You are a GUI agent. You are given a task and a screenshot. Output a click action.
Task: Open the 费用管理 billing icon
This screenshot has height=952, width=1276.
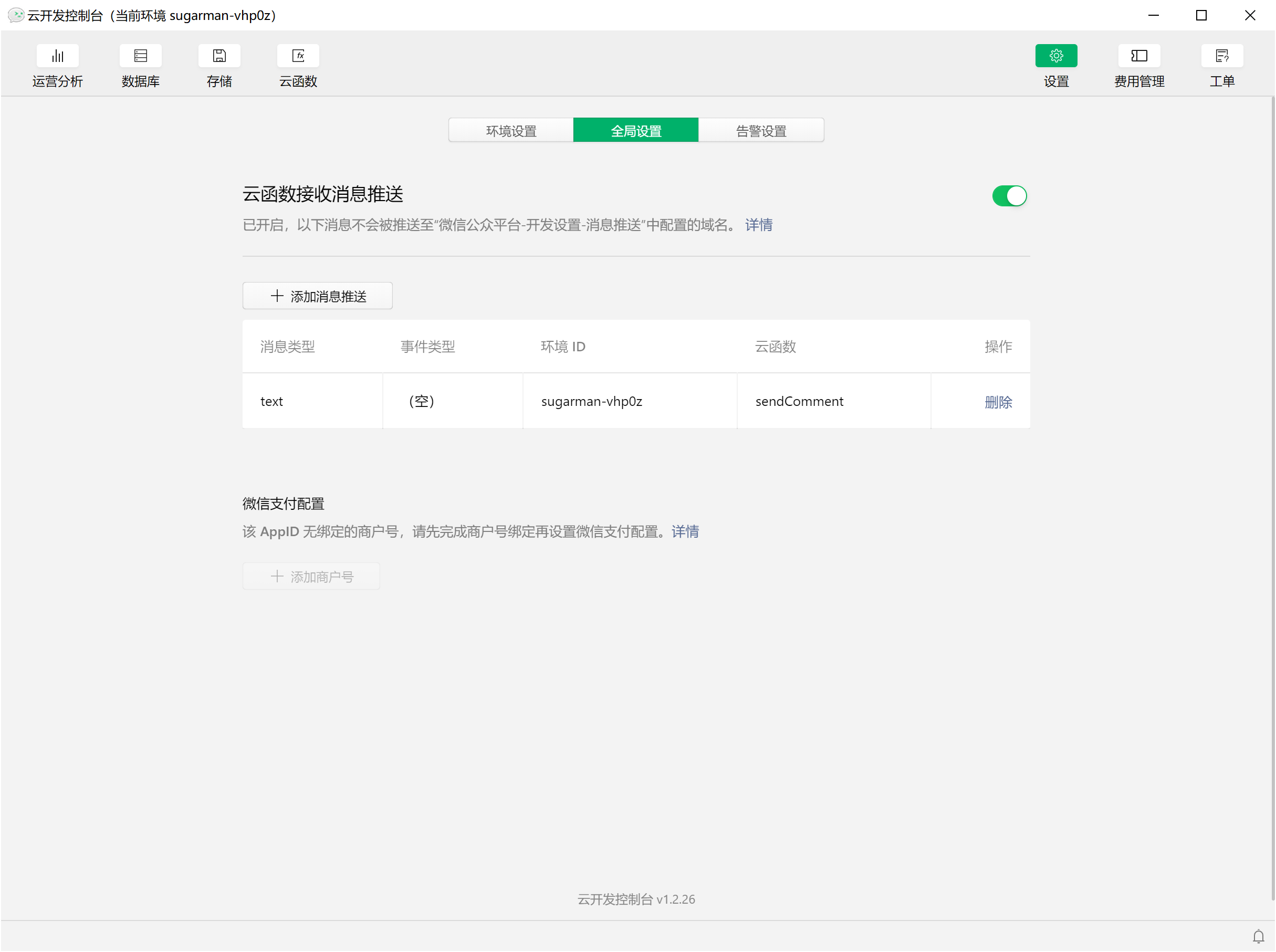point(1138,56)
